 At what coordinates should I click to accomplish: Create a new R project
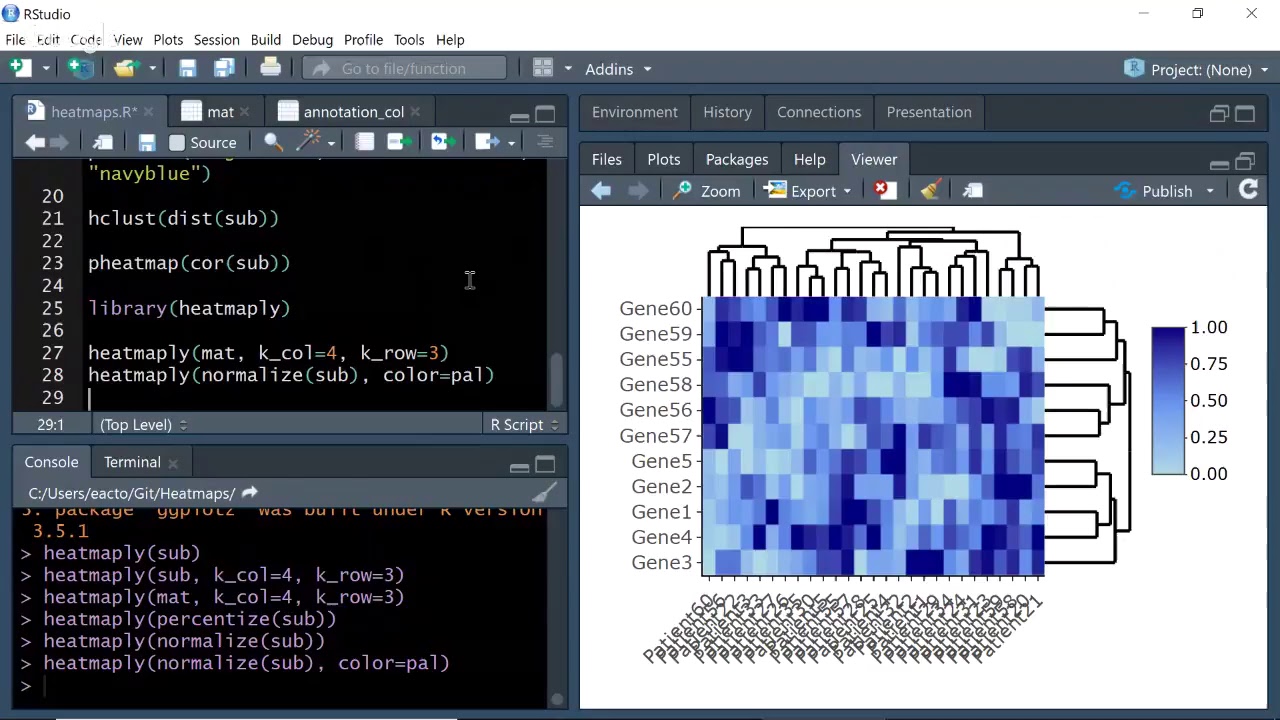(x=81, y=68)
